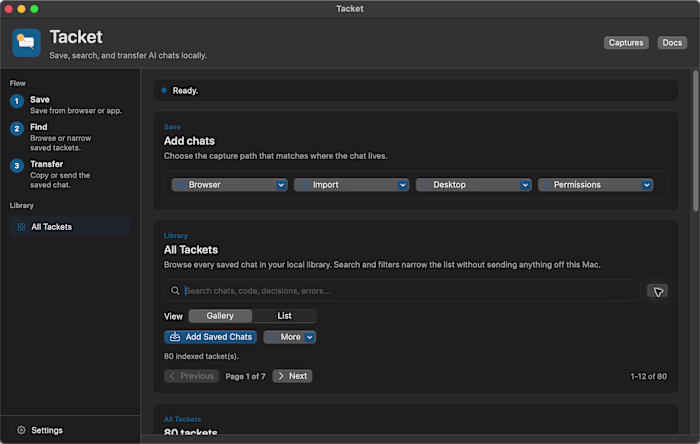Go to Next page of tackets

pyautogui.click(x=292, y=376)
